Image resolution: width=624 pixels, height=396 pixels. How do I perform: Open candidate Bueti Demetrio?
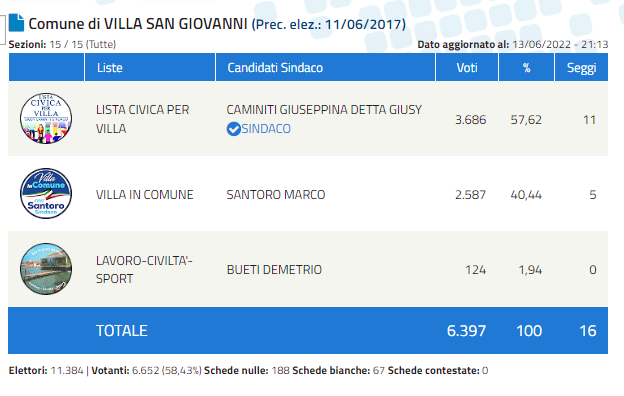[x=274, y=270]
